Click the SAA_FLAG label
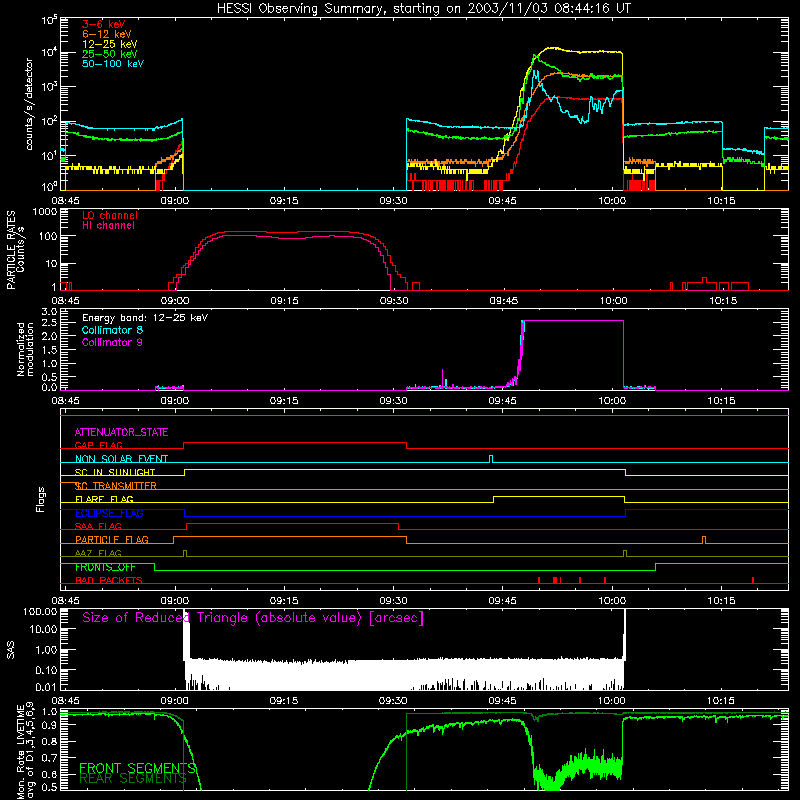Viewport: 800px width, 800px height. click(x=98, y=527)
